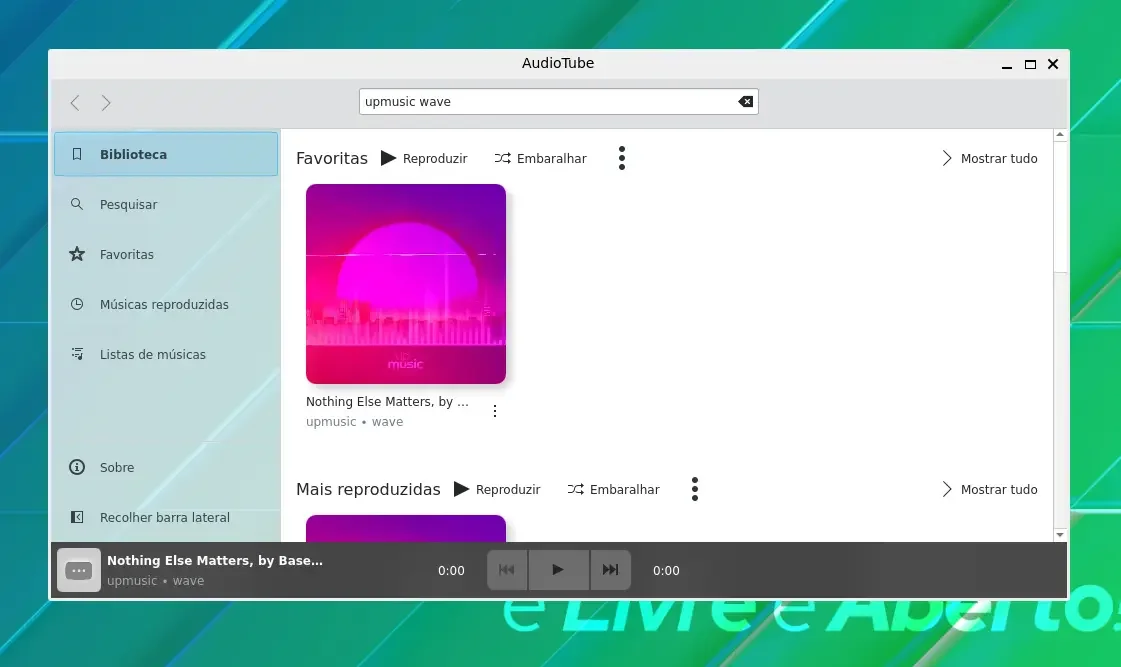Viewport: 1121px width, 667px height.
Task: Open the Biblioteca sidebar page
Action: pos(166,154)
